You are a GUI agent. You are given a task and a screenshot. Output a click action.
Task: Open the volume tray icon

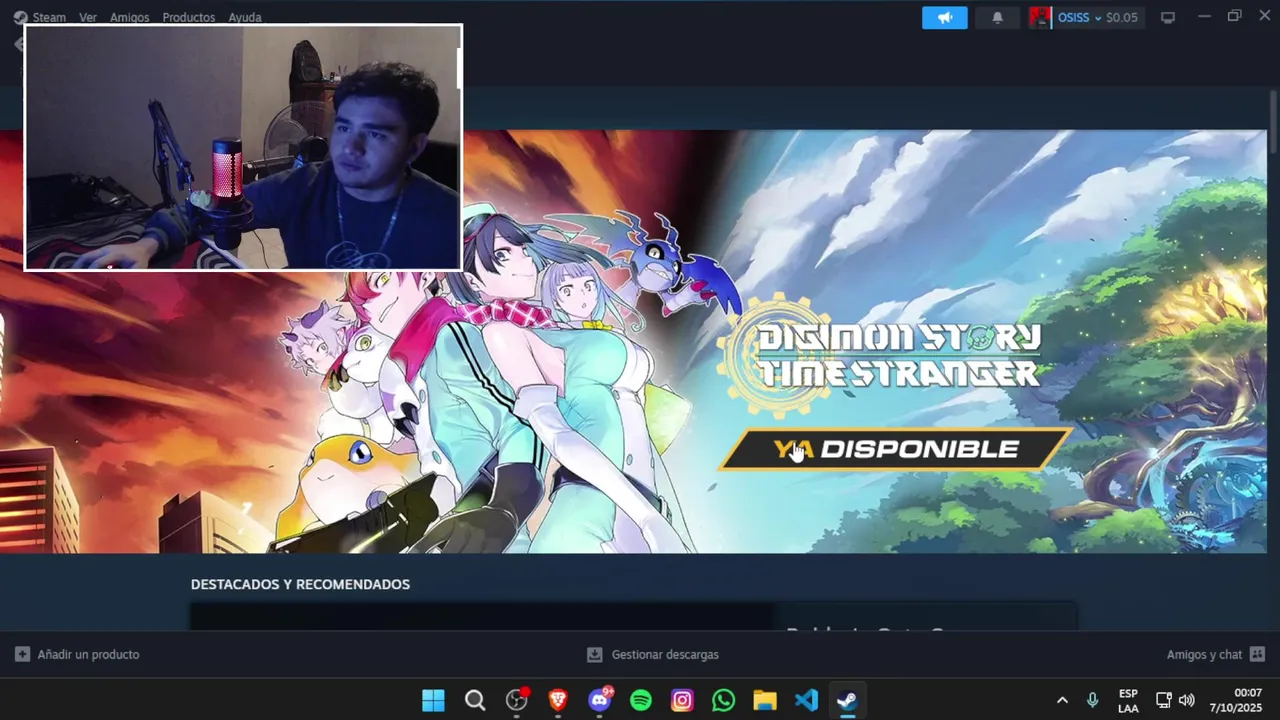click(1187, 700)
